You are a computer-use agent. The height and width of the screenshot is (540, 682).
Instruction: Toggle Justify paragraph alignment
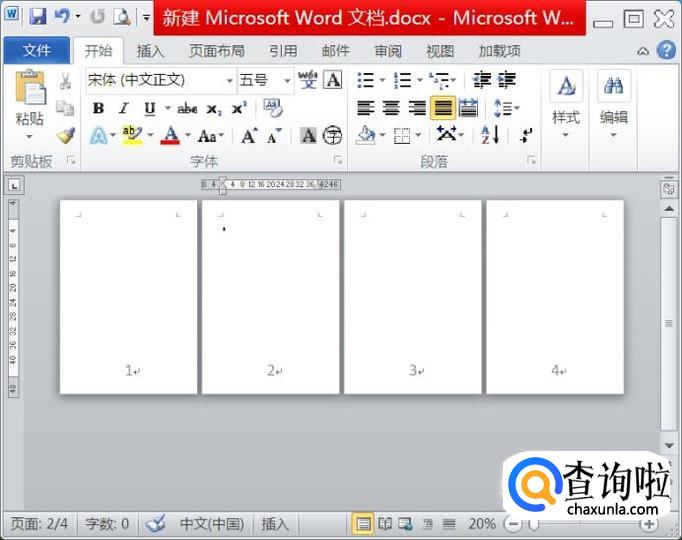point(442,109)
